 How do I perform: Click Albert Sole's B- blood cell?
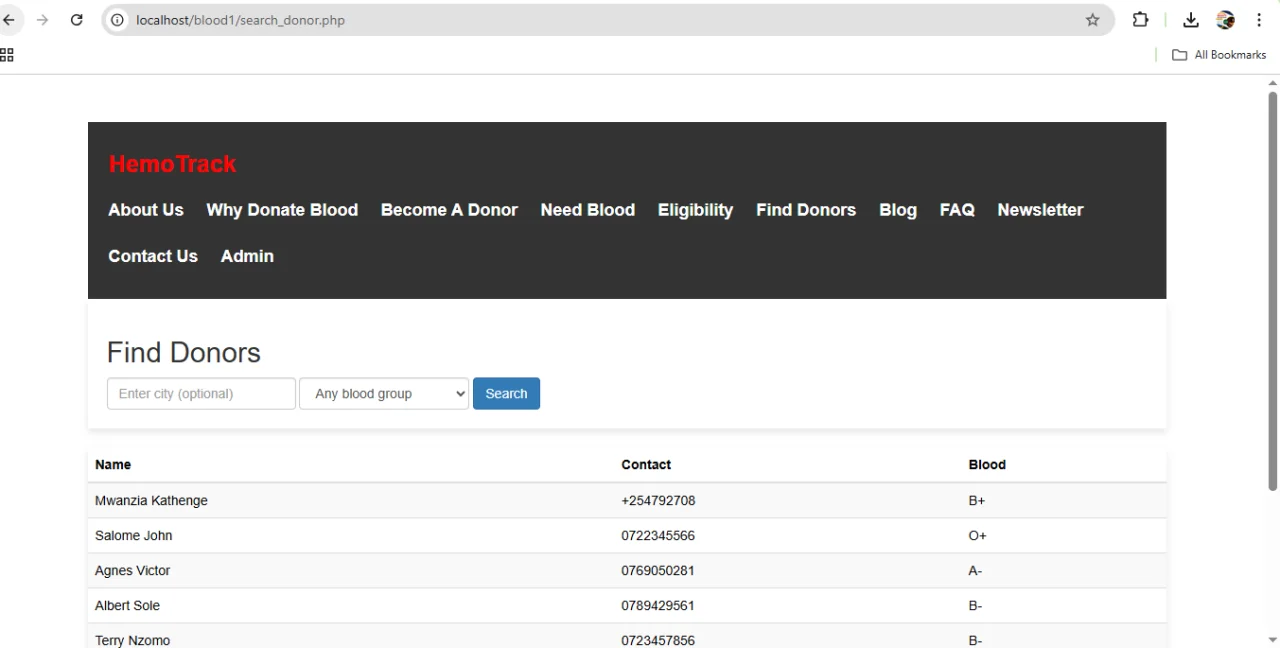(x=976, y=605)
